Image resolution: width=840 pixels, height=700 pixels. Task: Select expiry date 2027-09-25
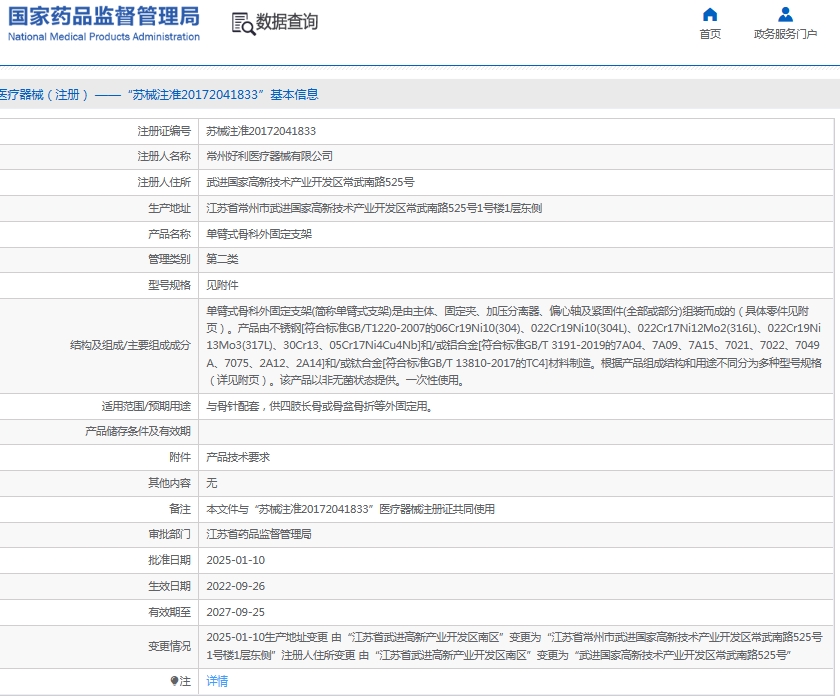tap(236, 612)
